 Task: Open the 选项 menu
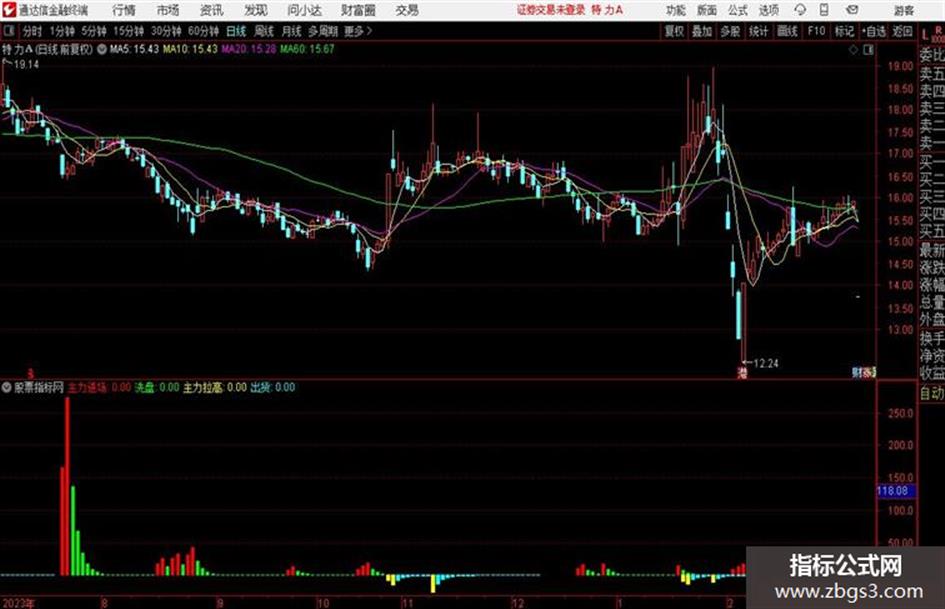[768, 10]
